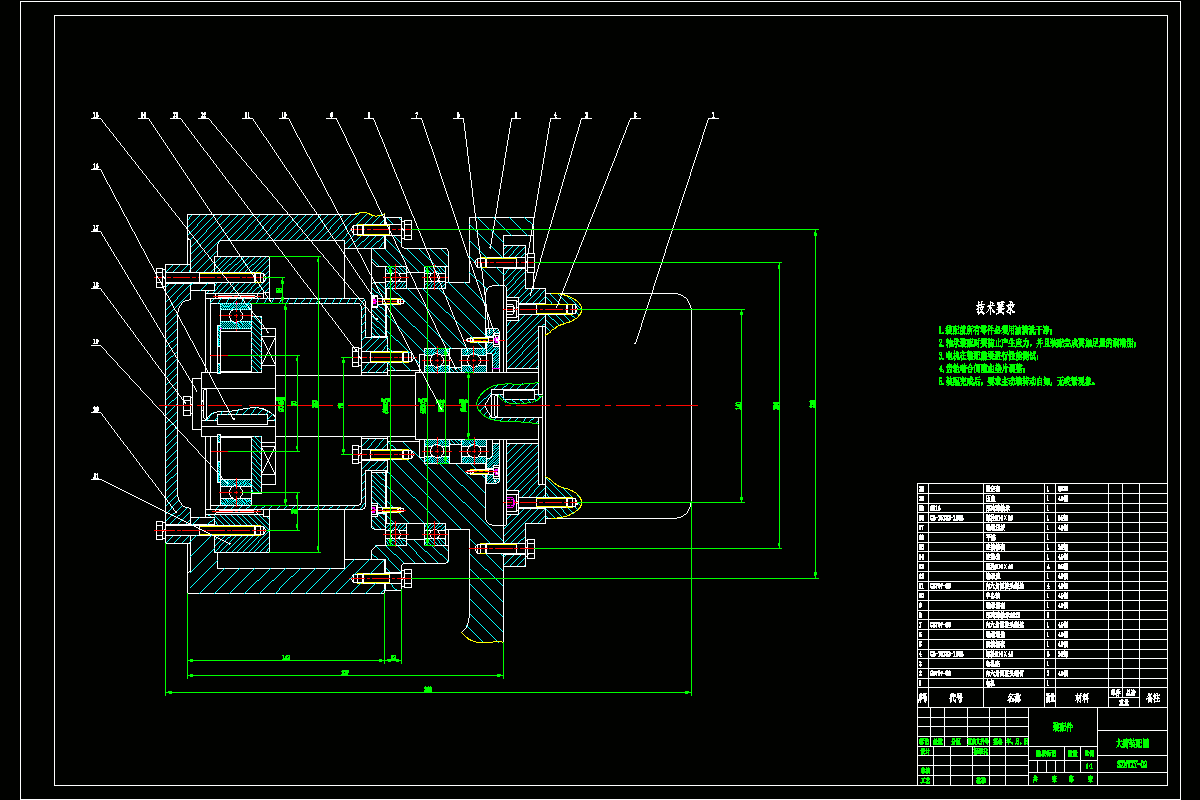Click the green drawing number below the title
The height and width of the screenshot is (800, 1200).
(x=1131, y=765)
